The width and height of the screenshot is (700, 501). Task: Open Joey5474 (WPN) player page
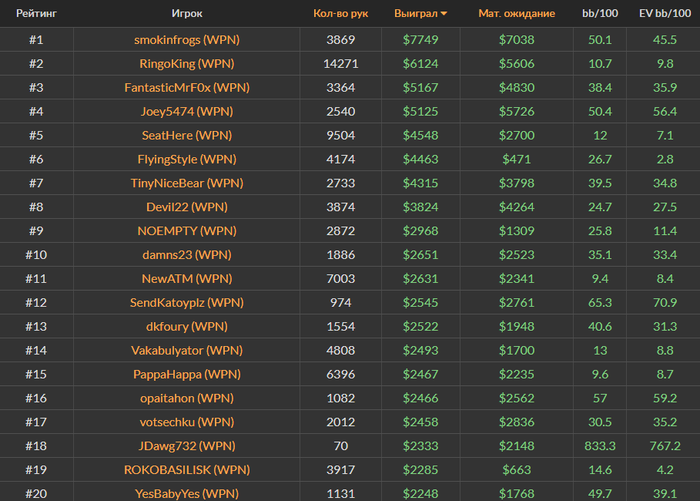point(187,112)
